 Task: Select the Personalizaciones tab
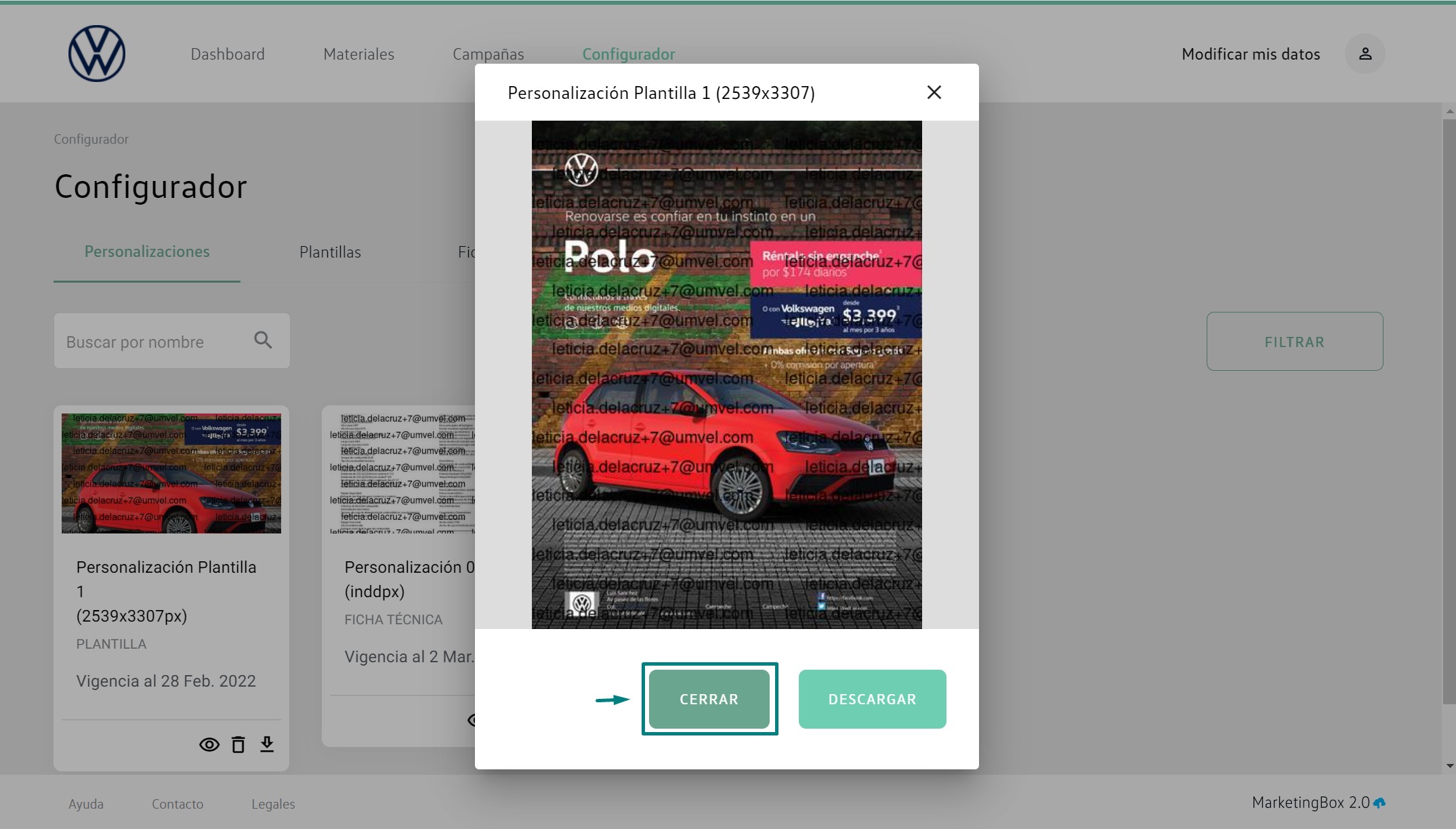pyautogui.click(x=147, y=251)
